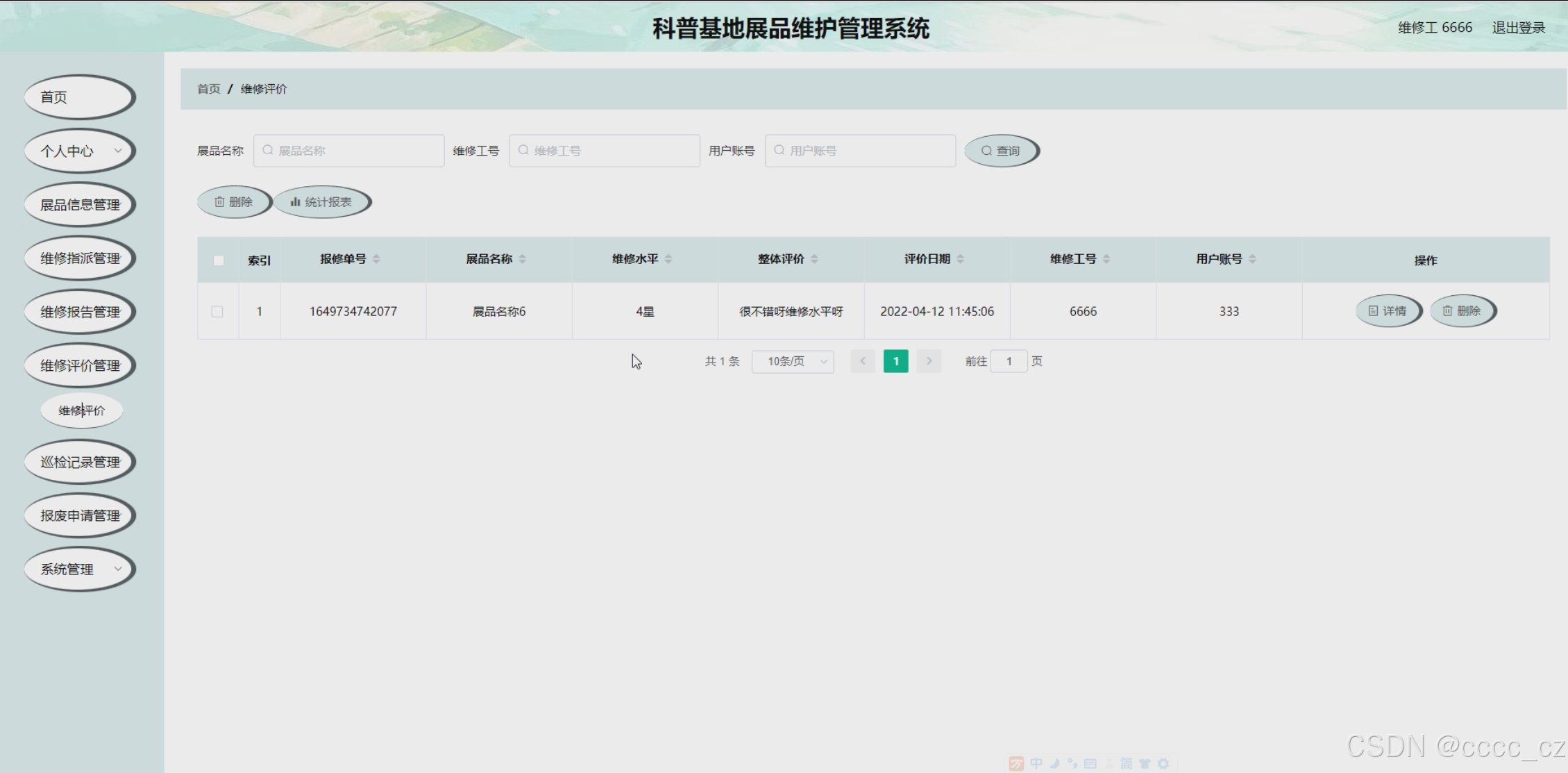
Task: Open 展品信息管理 in the sidebar
Action: tap(79, 205)
